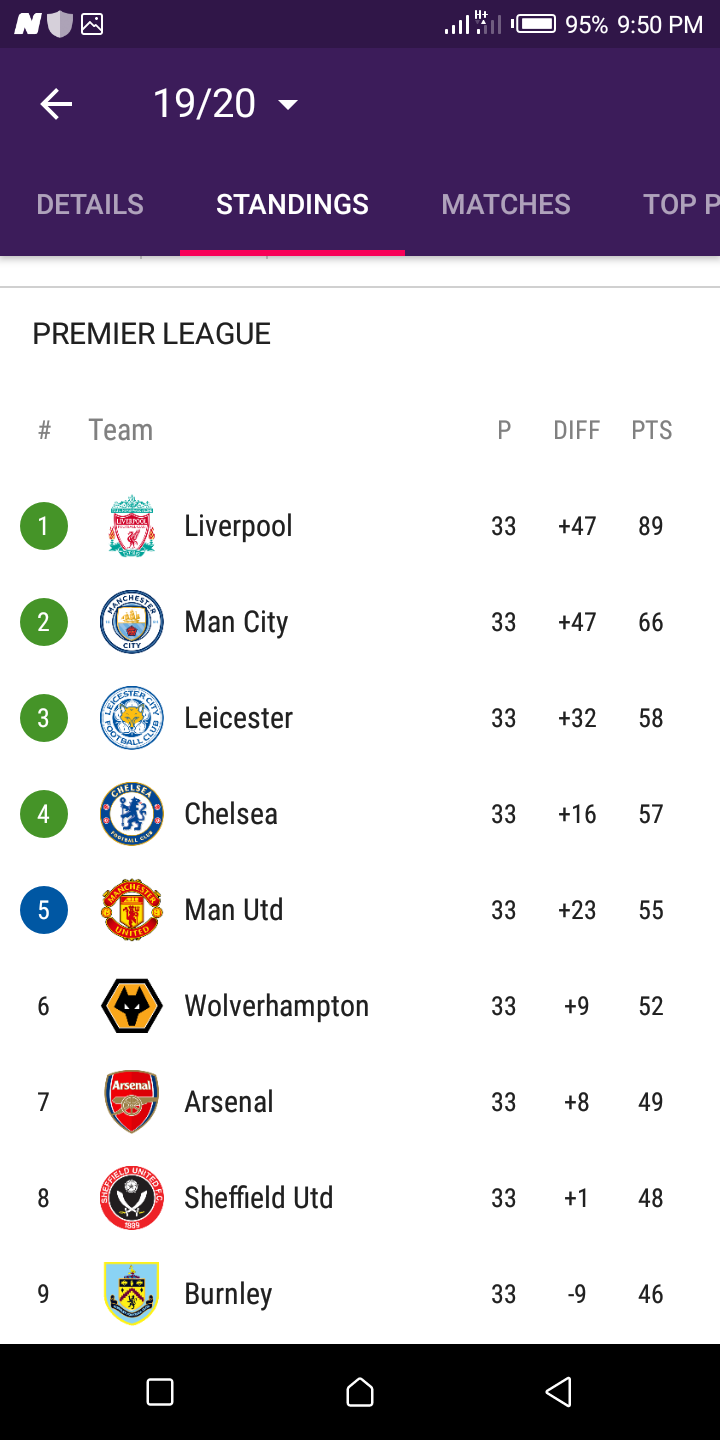Tap the back arrow icon
This screenshot has height=1440, width=720.
56,104
